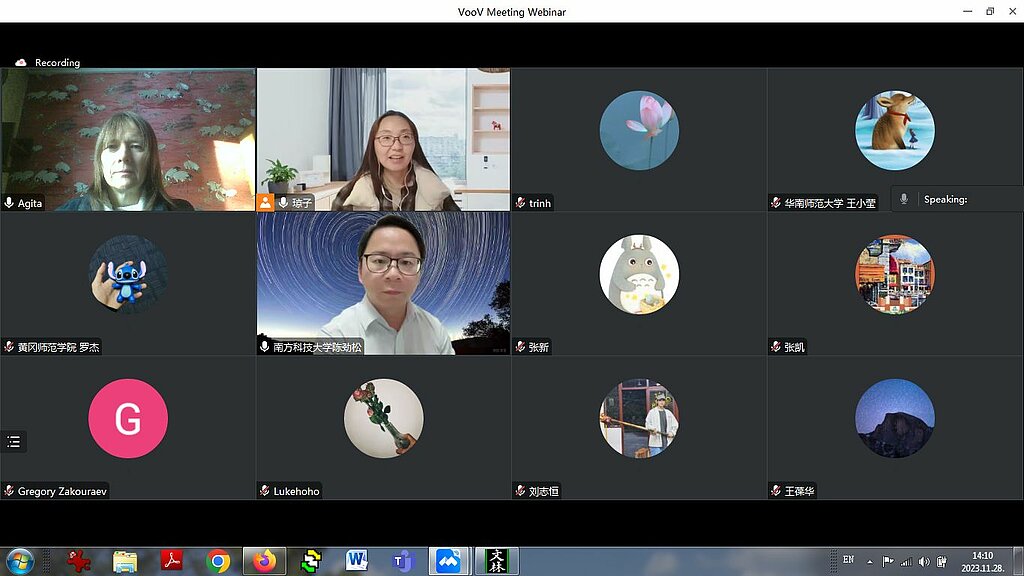Image resolution: width=1024 pixels, height=576 pixels.
Task: Click the cloud Recording indicator icon
Action: coord(20,62)
